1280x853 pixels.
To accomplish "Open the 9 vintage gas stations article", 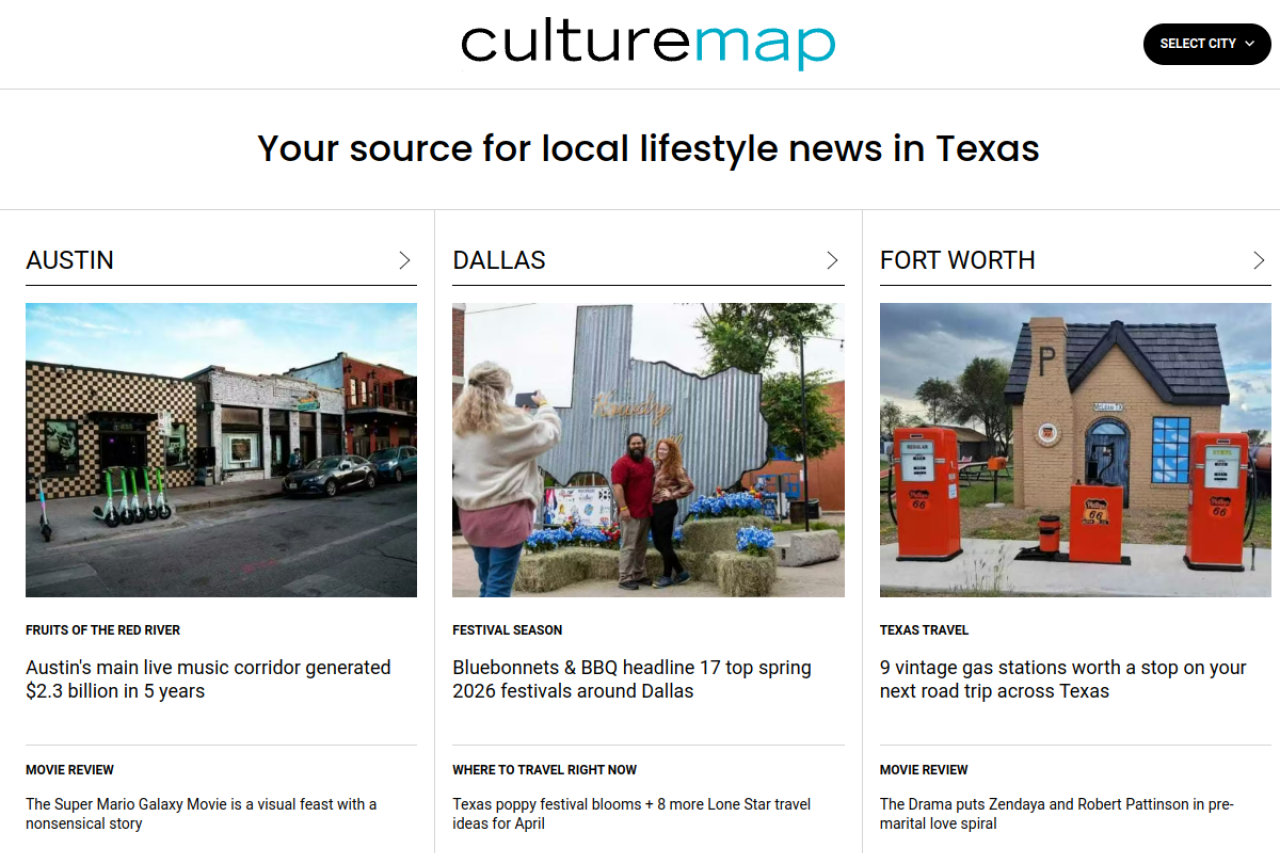I will [x=1062, y=679].
